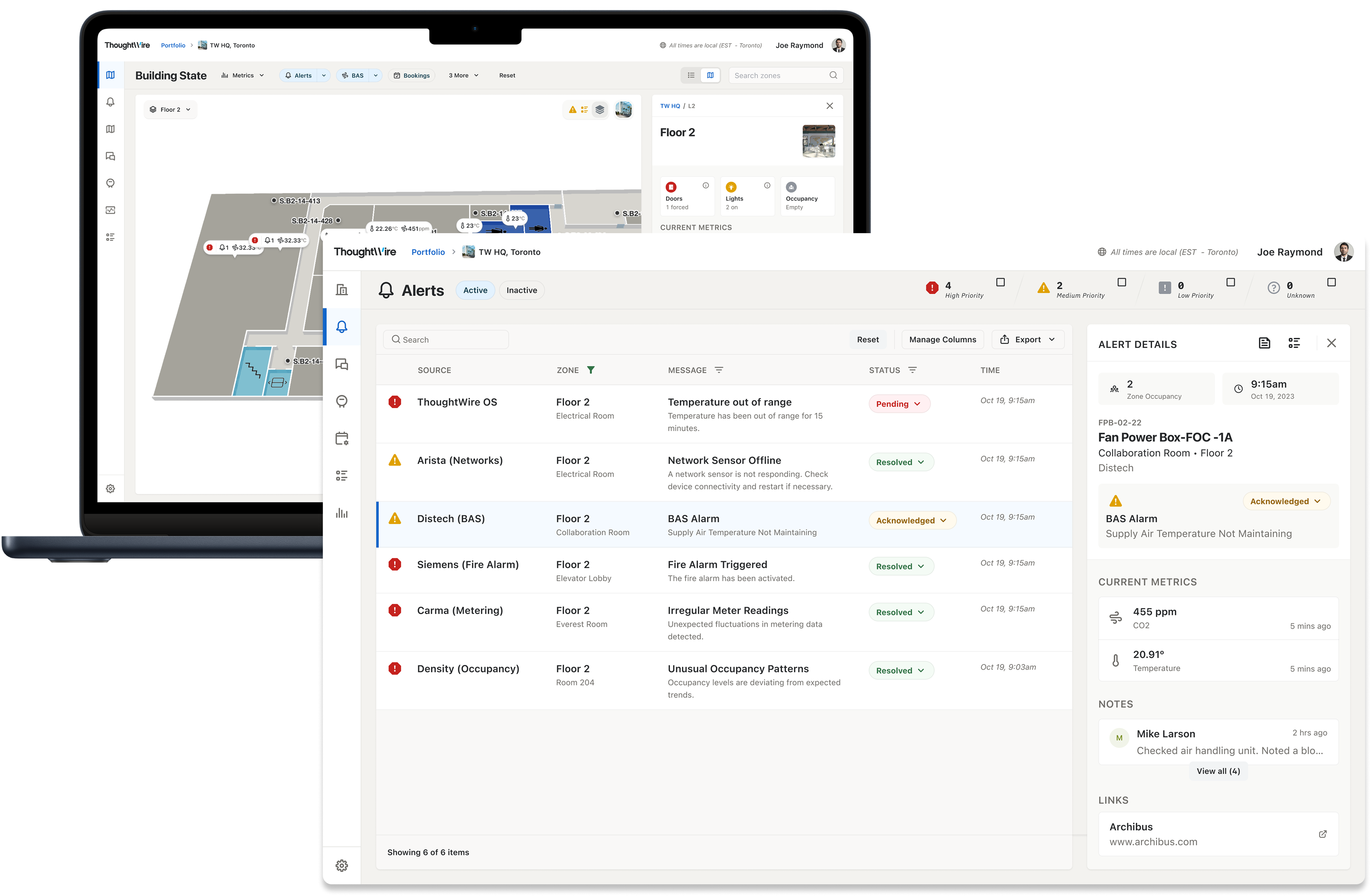Click the Floor 2 photo thumbnail
Screen dimensions: 1371x896
point(819,141)
